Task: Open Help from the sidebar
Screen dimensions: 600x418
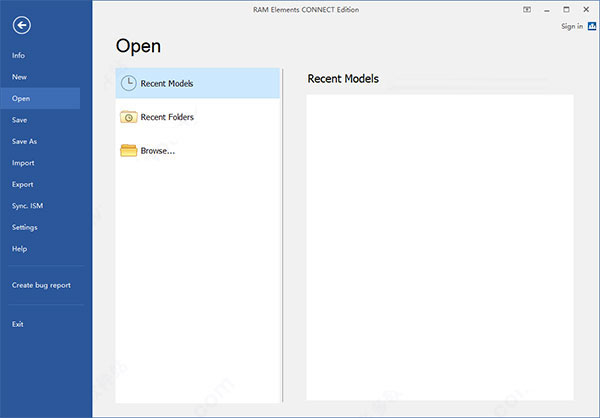Action: coord(19,249)
